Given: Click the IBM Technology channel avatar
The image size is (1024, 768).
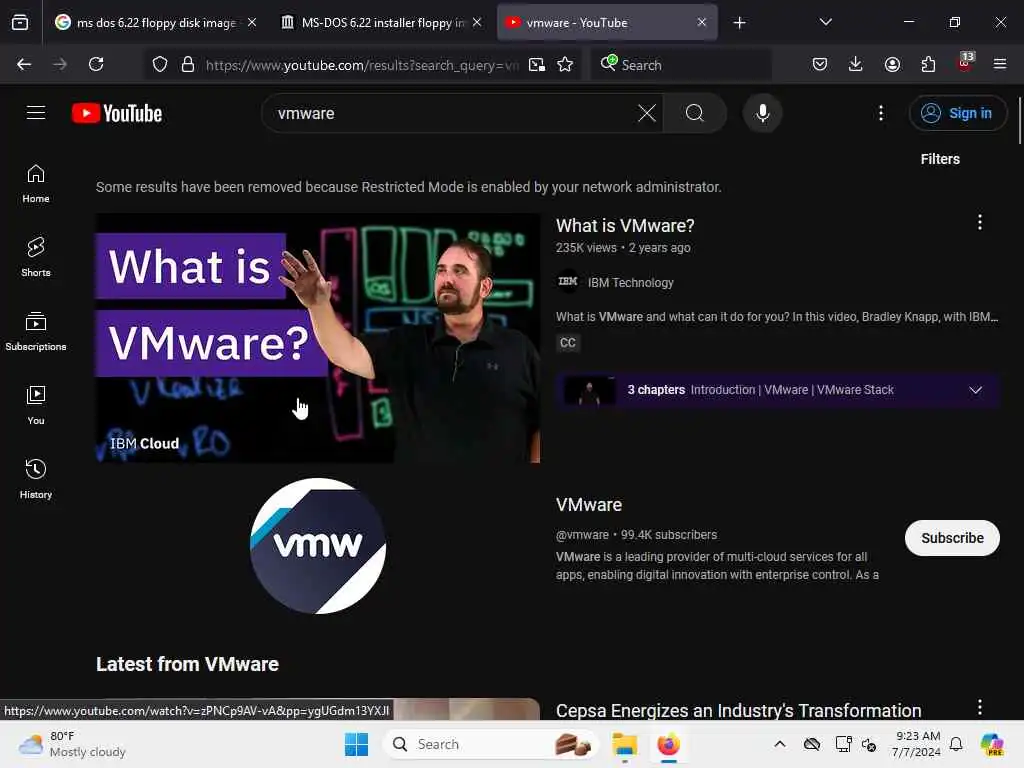Looking at the screenshot, I should 568,281.
